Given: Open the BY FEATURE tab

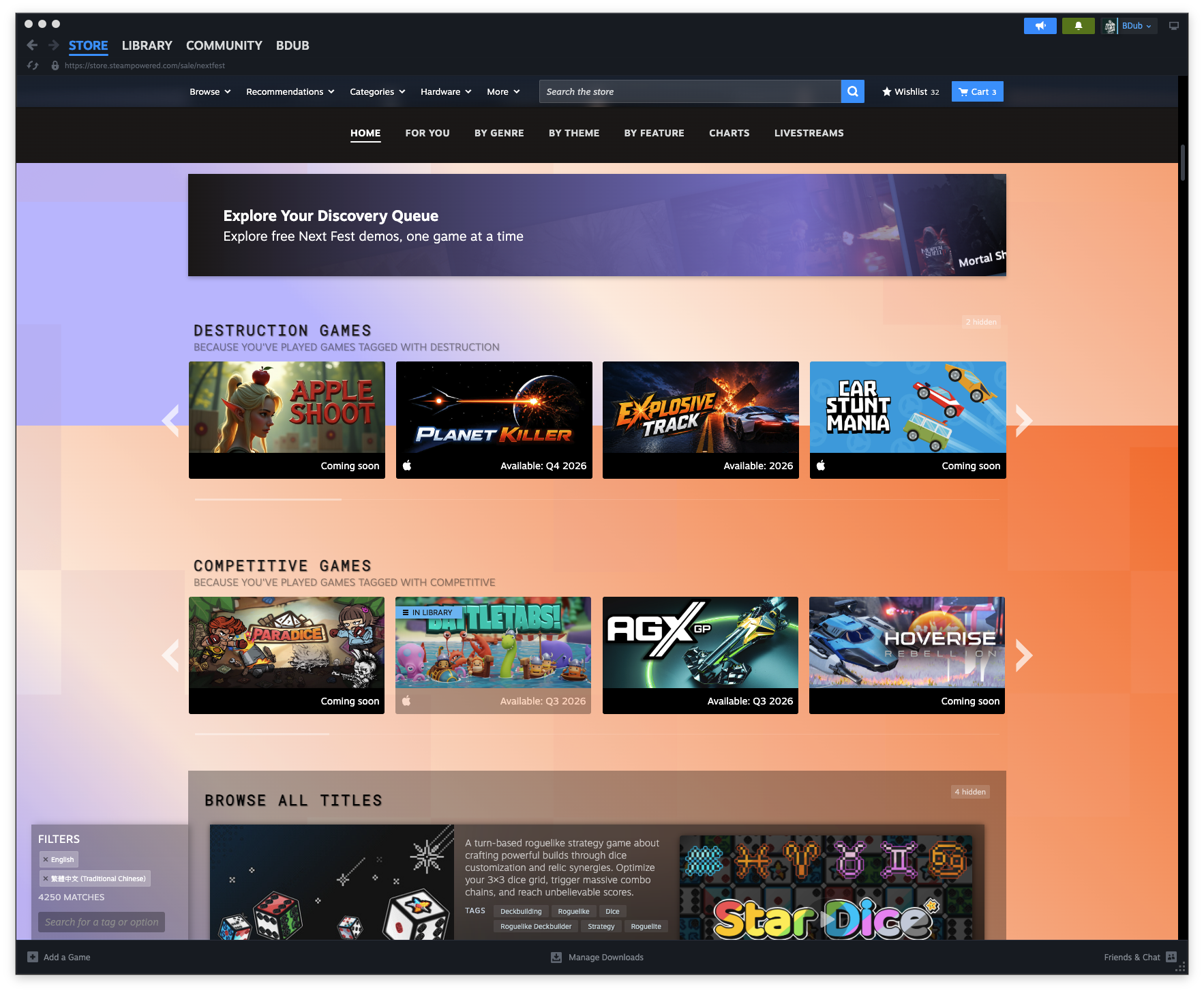Looking at the screenshot, I should (654, 133).
